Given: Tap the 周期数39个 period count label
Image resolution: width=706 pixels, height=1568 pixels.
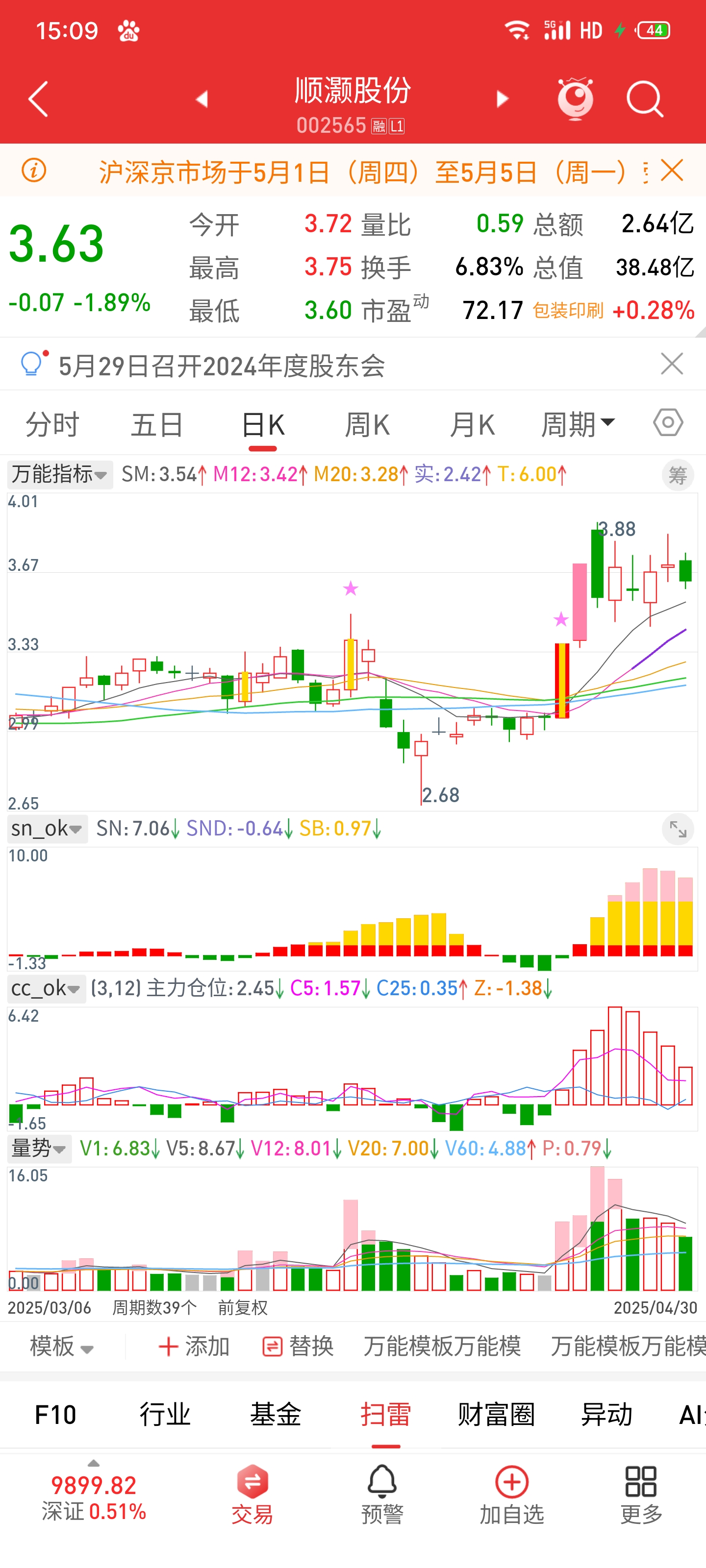Looking at the screenshot, I should [154, 1307].
